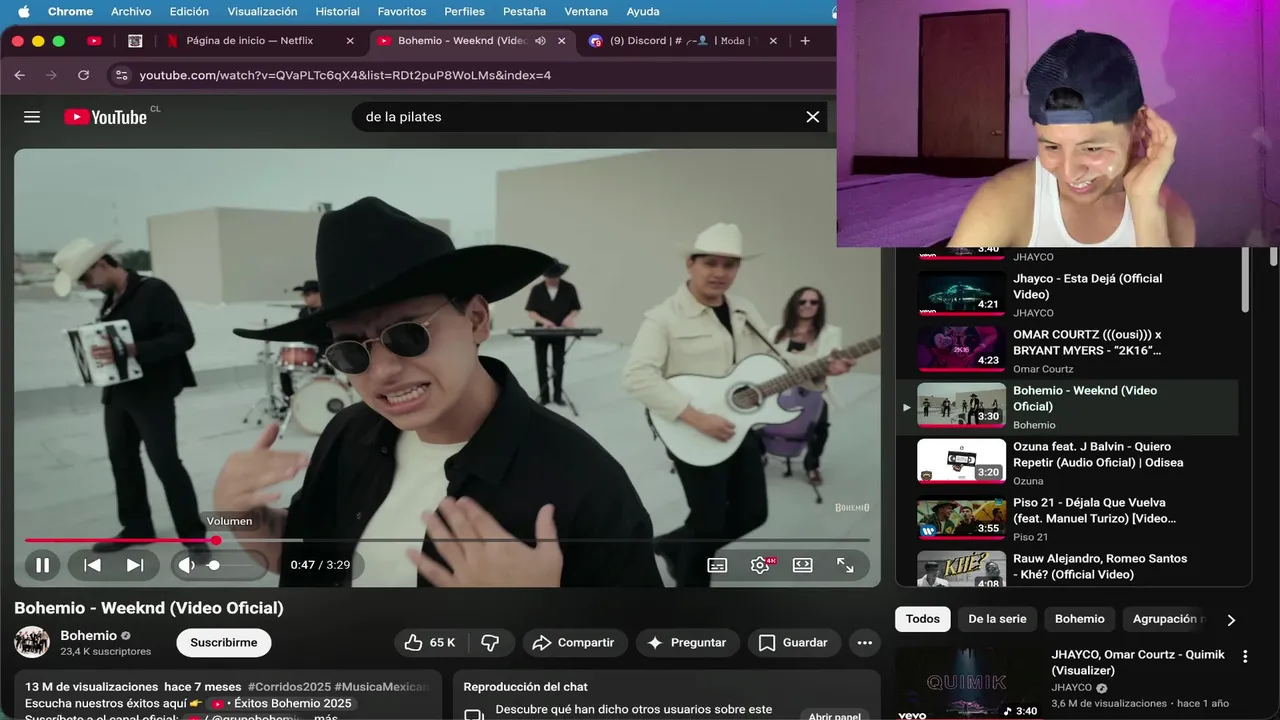Go forward with the browser forward arrow
Image resolution: width=1280 pixels, height=720 pixels.
point(51,75)
